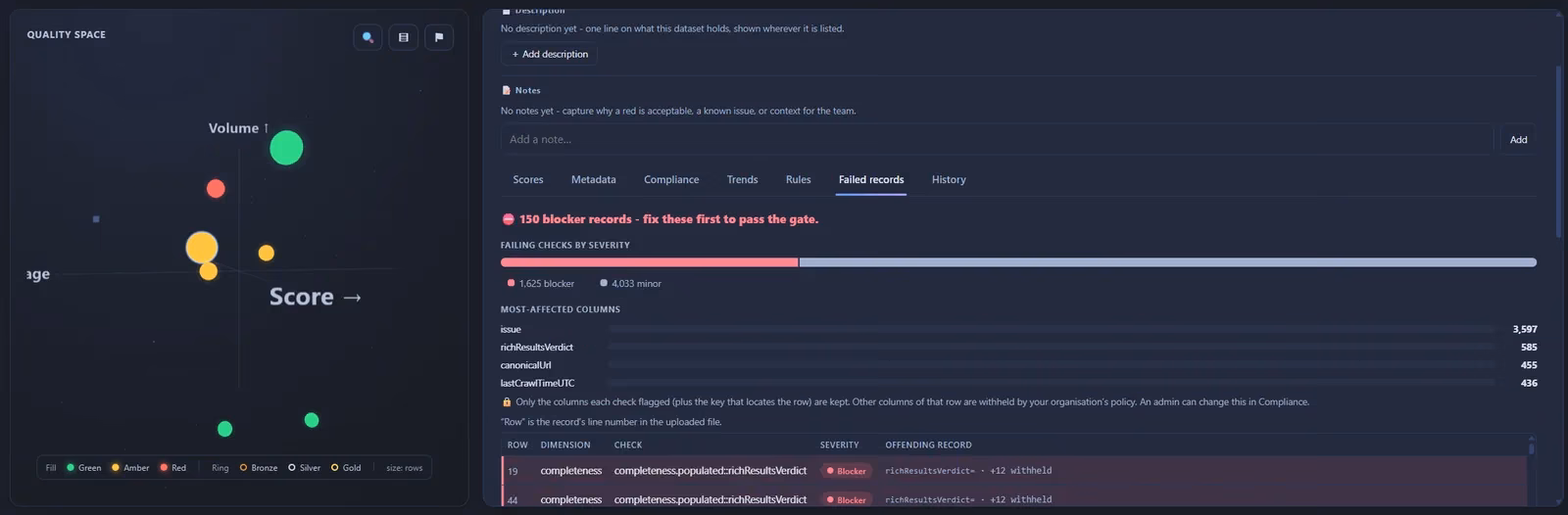The image size is (1568, 515).
Task: Click the Green fill legend dot
Action: 71,468
